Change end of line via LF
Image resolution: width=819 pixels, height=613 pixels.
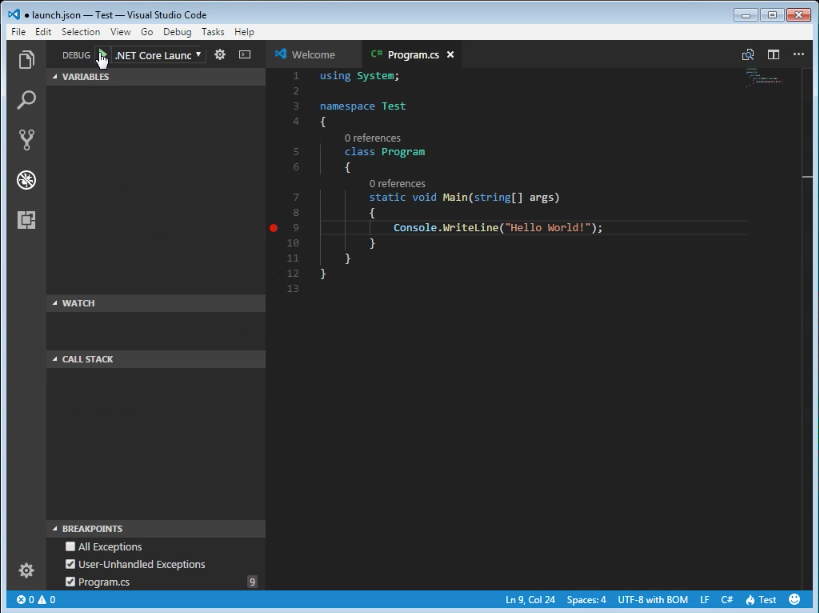coord(705,599)
